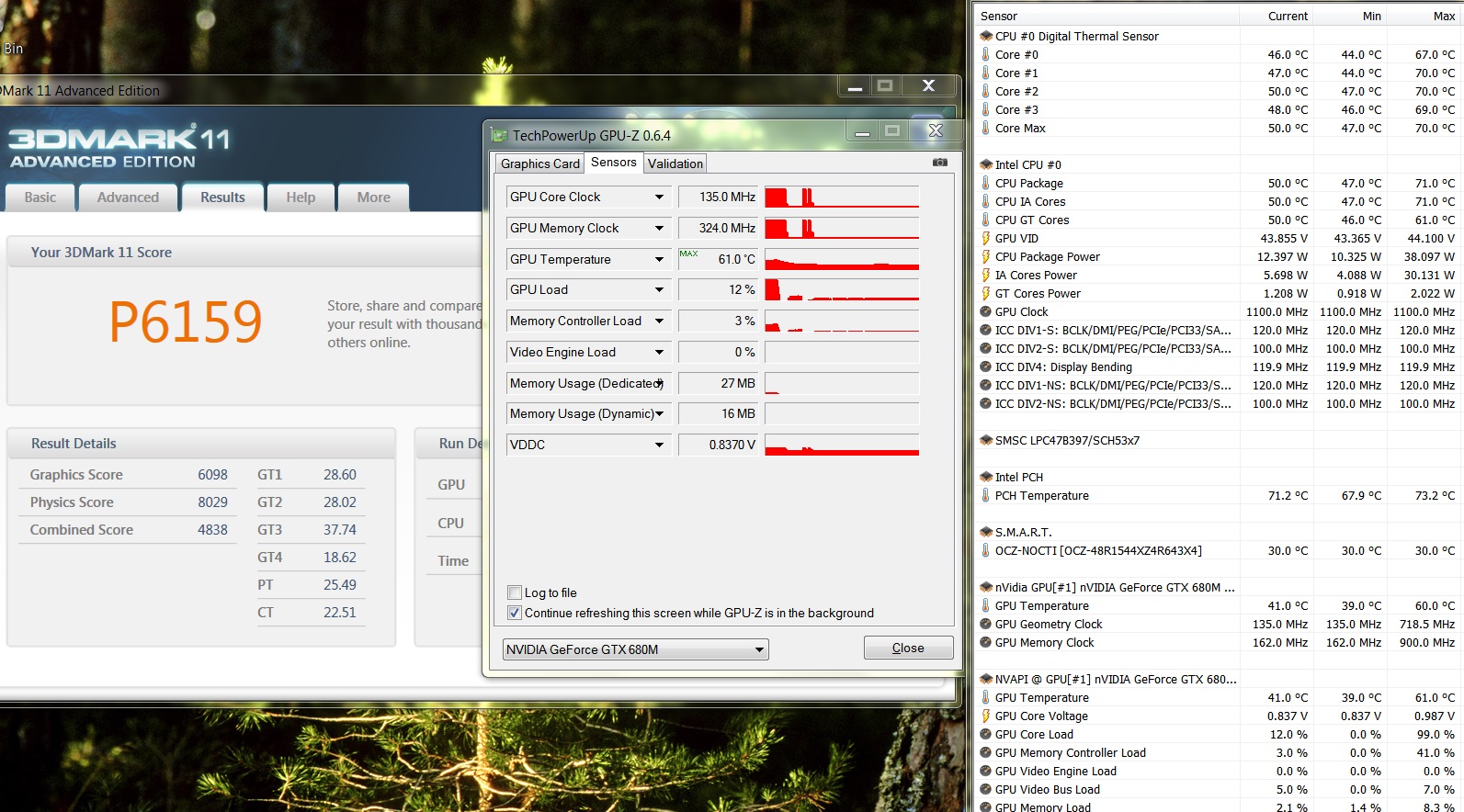1464x812 pixels.
Task: Select the GPU Memory Load sensor row
Action: pos(1218,806)
